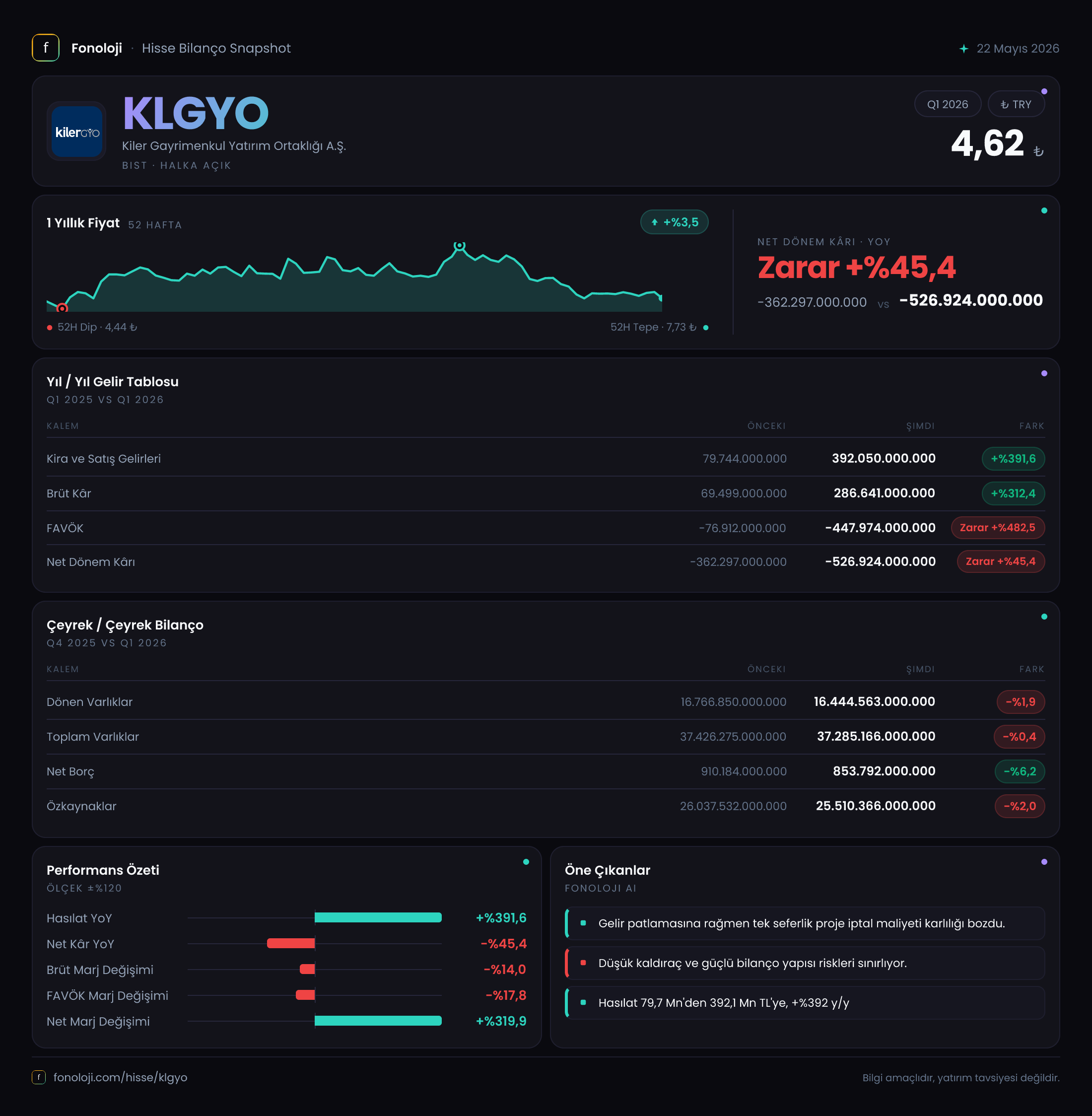Click the value 79.744.000.000

(x=745, y=459)
